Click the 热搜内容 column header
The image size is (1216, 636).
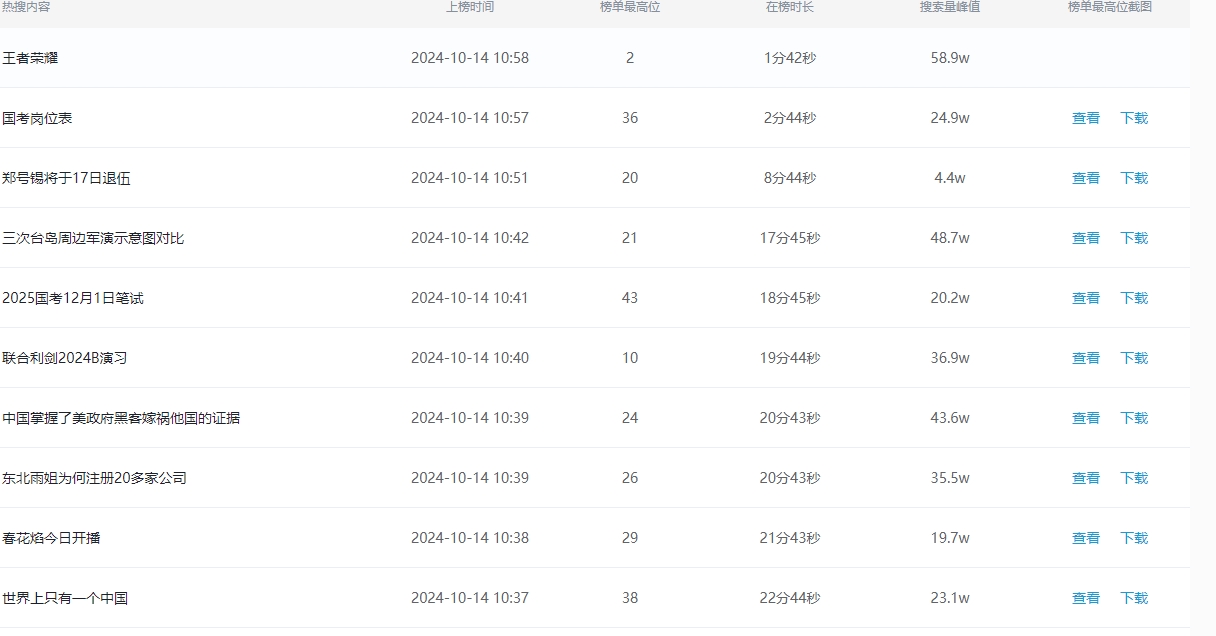click(26, 7)
